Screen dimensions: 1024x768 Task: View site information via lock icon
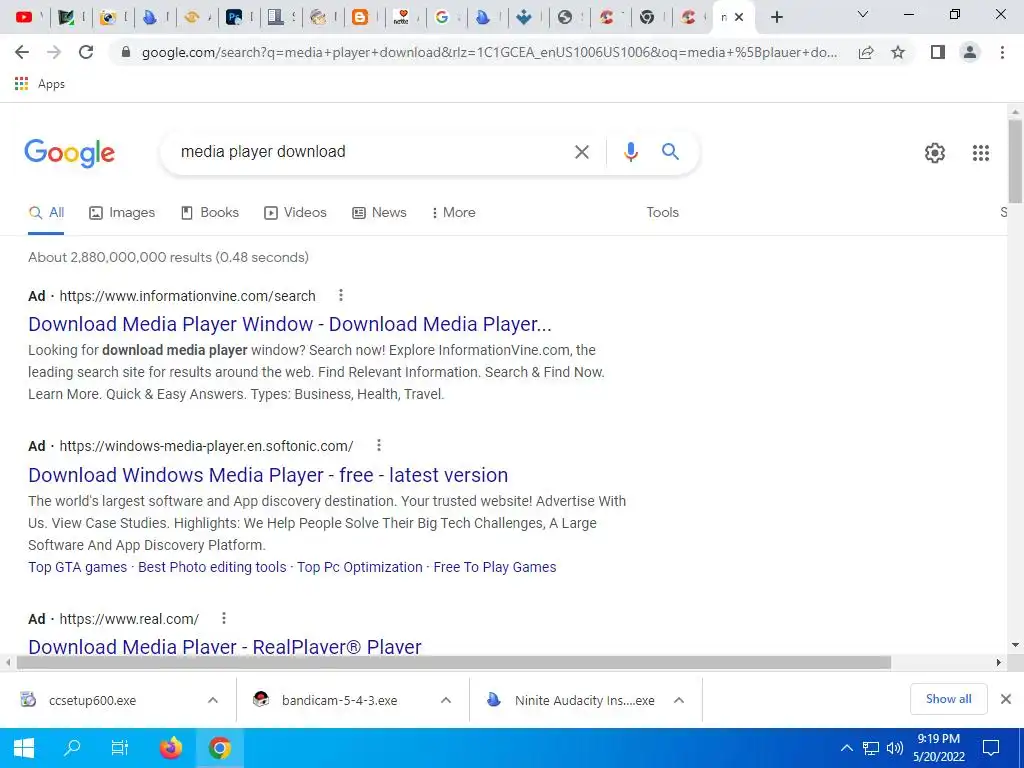[x=126, y=52]
